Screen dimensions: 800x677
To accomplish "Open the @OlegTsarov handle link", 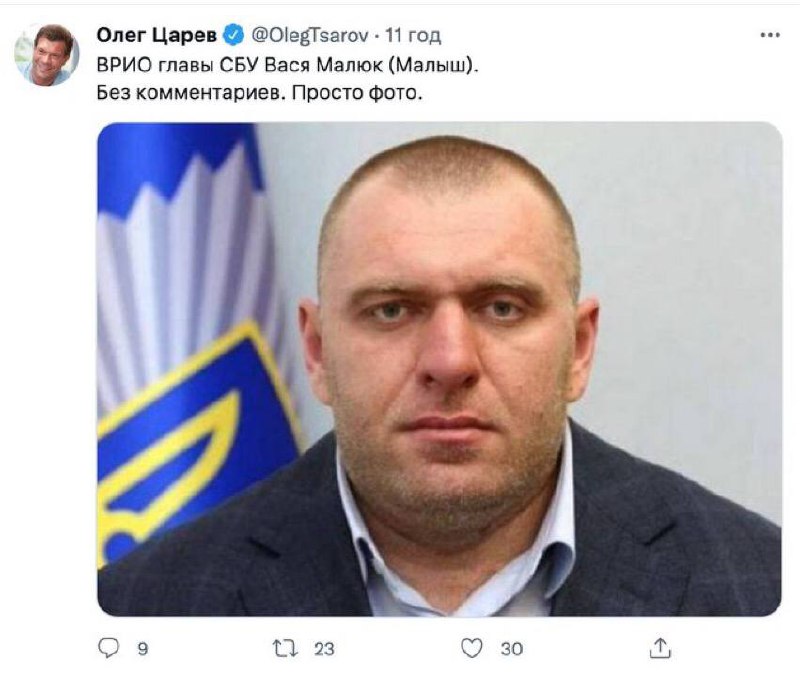I will 310,35.
